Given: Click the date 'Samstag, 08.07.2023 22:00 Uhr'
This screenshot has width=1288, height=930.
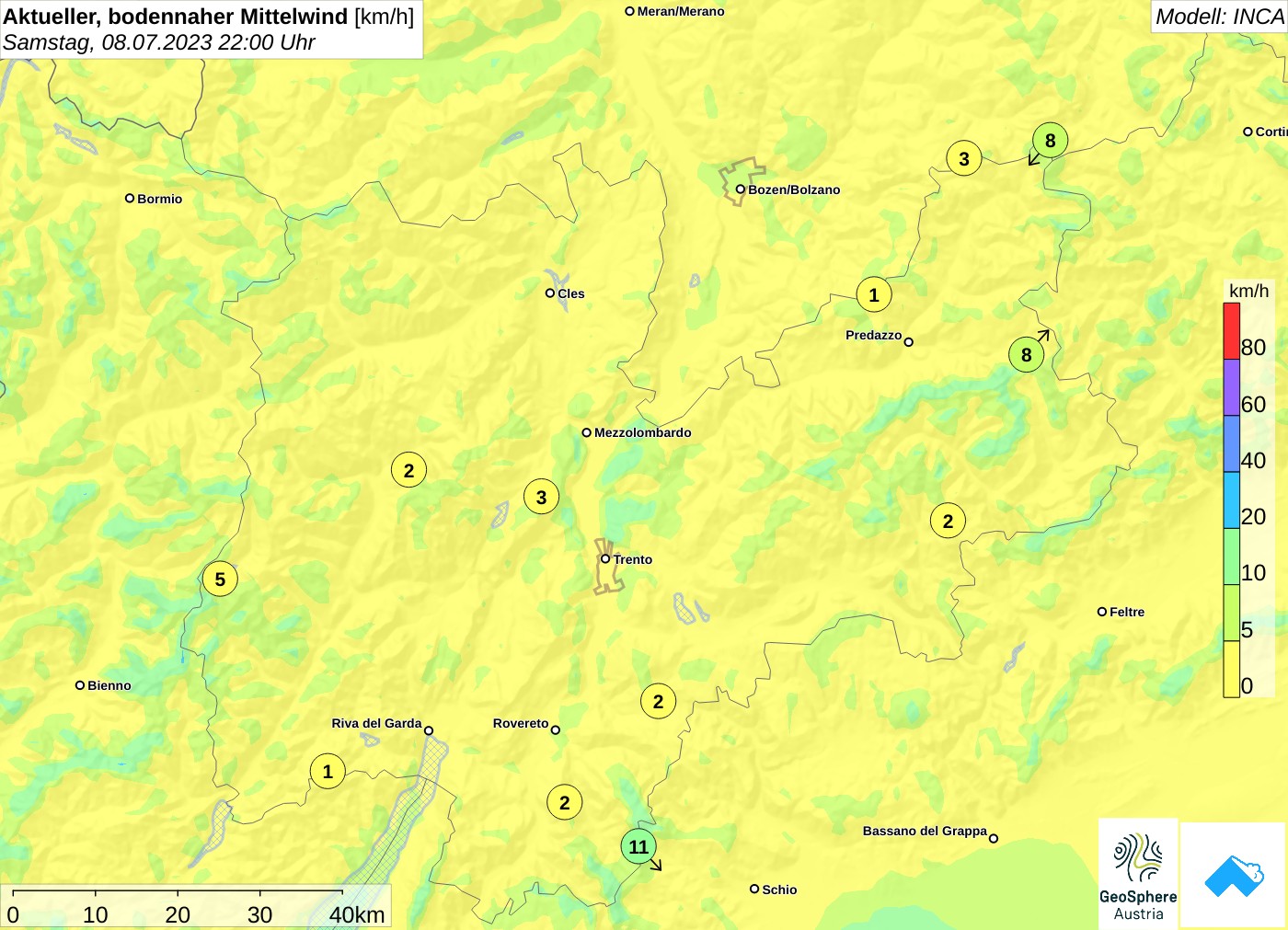Looking at the screenshot, I should click(x=159, y=42).
